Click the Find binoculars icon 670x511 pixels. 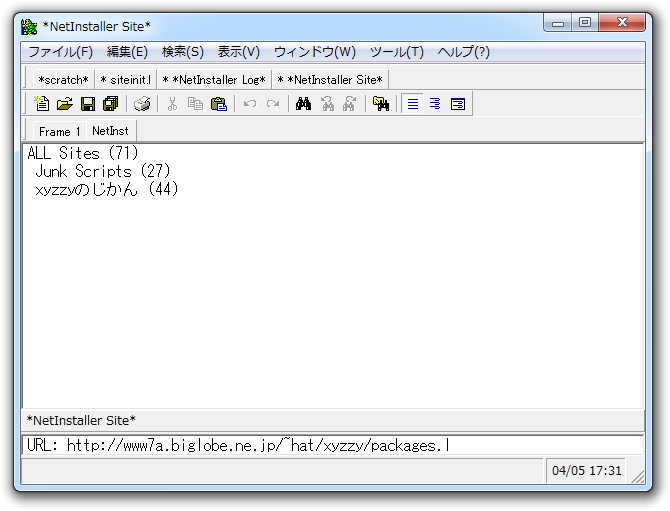pos(303,104)
